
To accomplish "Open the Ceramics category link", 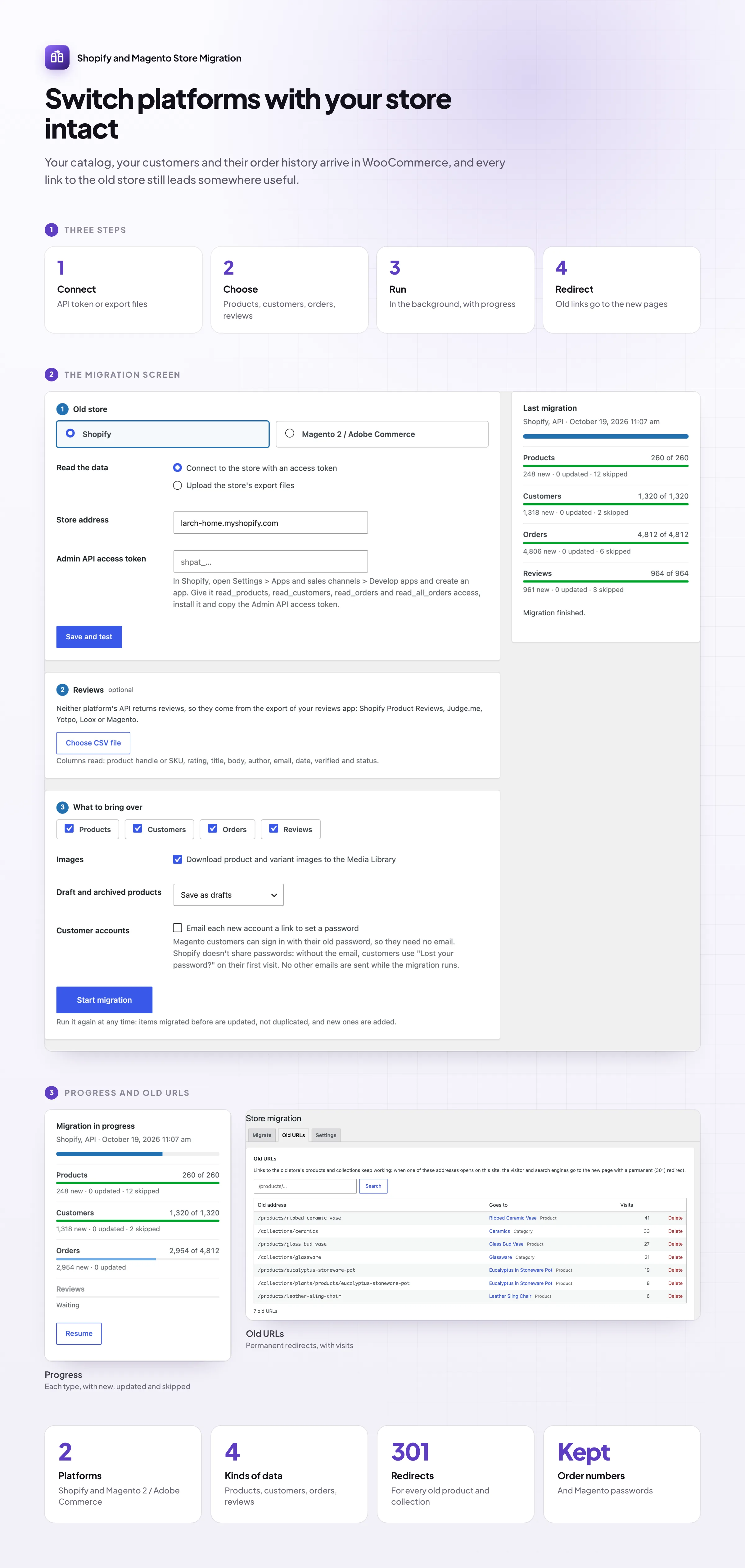I will click(499, 1231).
